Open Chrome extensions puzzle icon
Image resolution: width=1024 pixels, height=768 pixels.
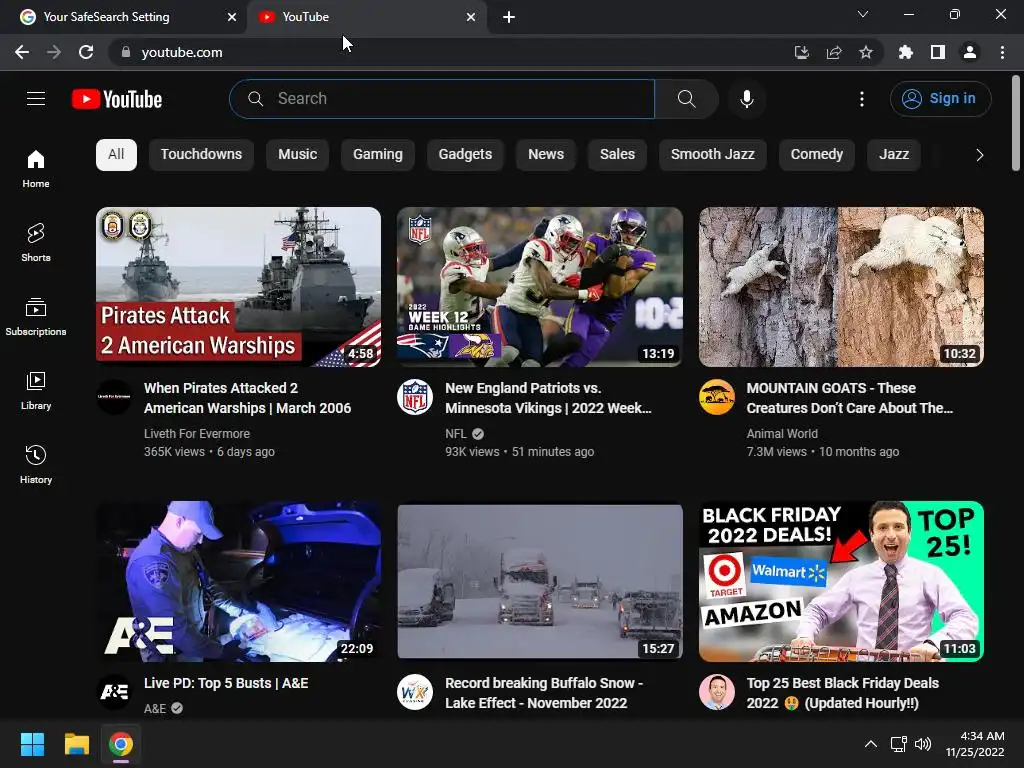point(906,52)
